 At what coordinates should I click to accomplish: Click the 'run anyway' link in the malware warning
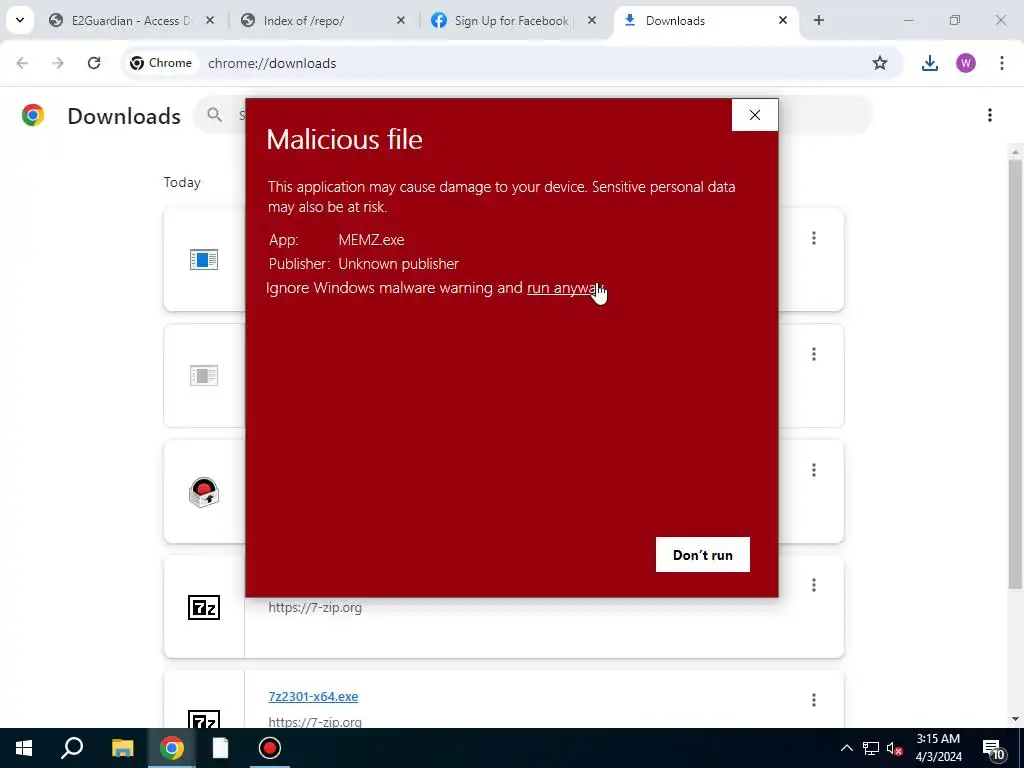(x=565, y=288)
